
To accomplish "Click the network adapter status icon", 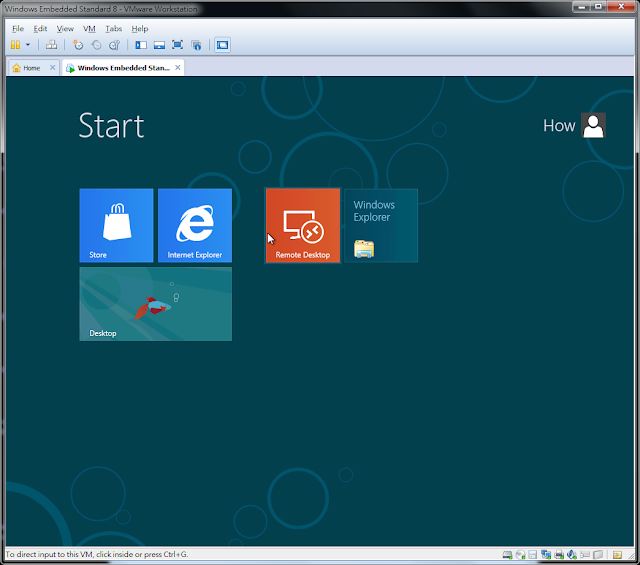I will point(546,555).
